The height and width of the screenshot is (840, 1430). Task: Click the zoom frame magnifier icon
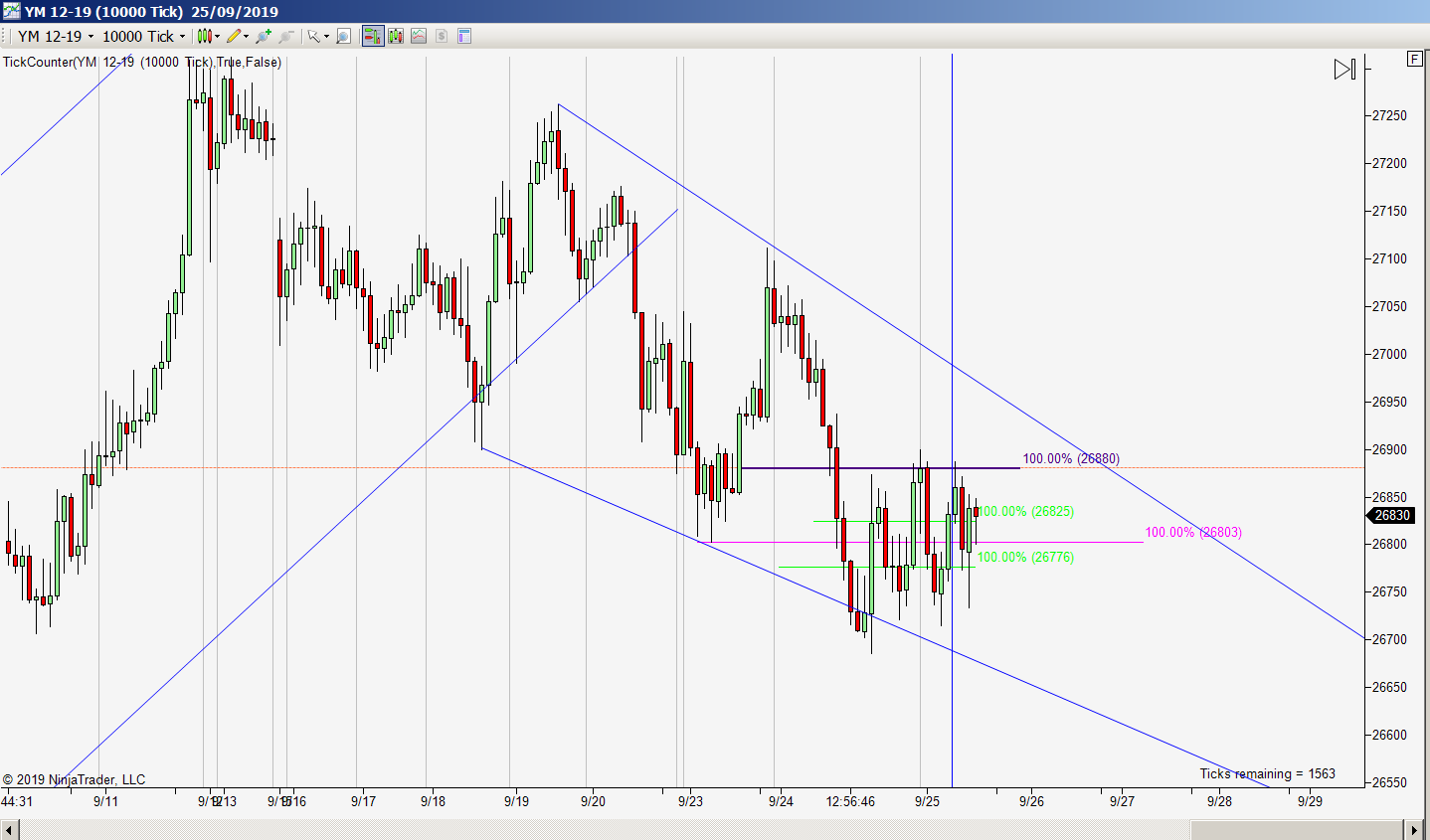click(x=343, y=36)
